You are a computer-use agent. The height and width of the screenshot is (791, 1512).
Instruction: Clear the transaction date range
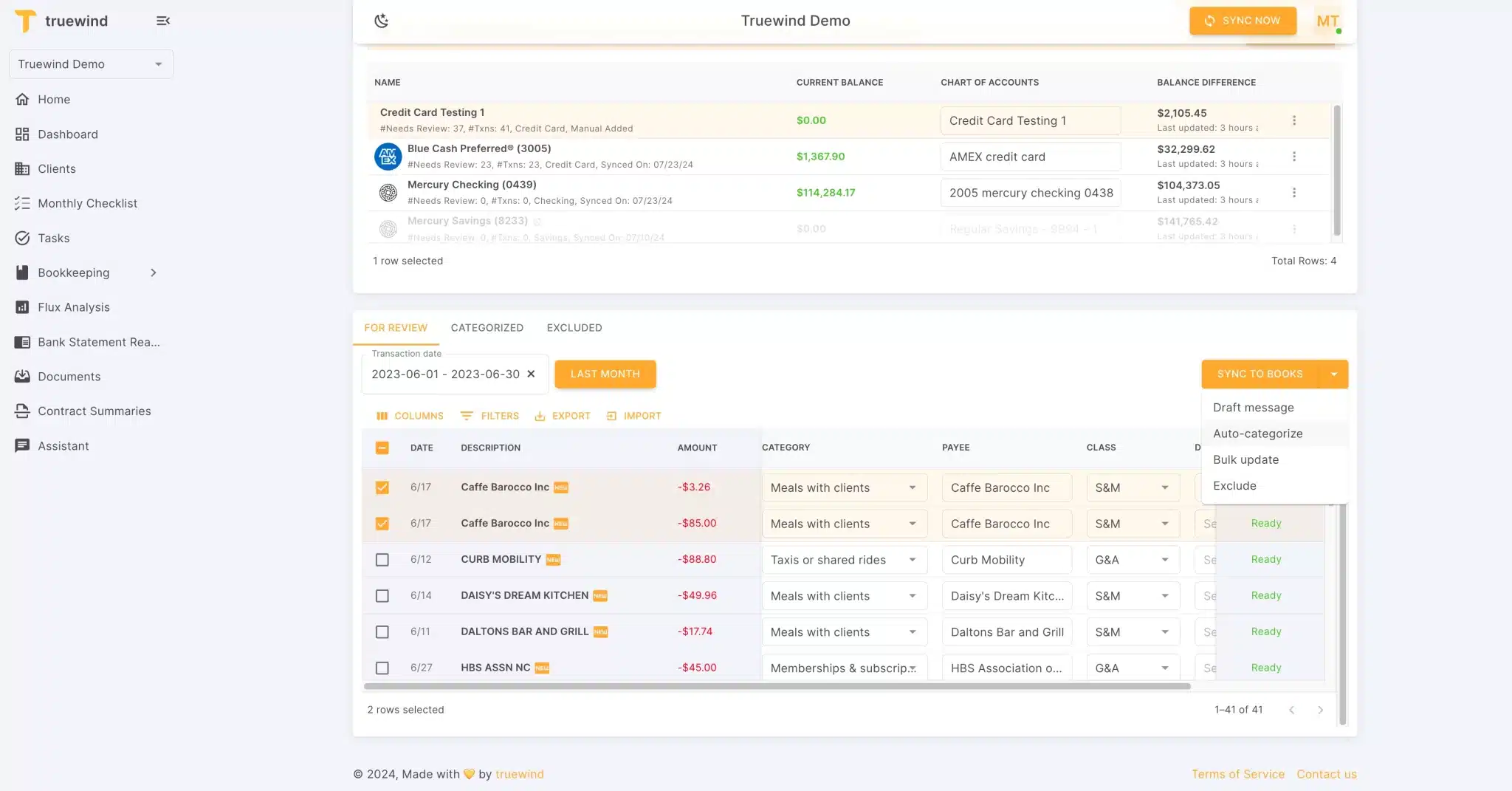coord(531,374)
